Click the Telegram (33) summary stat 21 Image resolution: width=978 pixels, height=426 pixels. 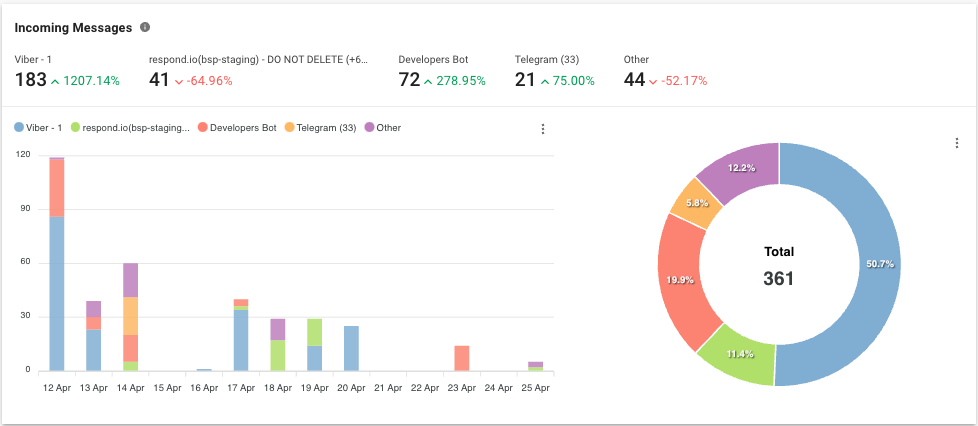coord(525,80)
